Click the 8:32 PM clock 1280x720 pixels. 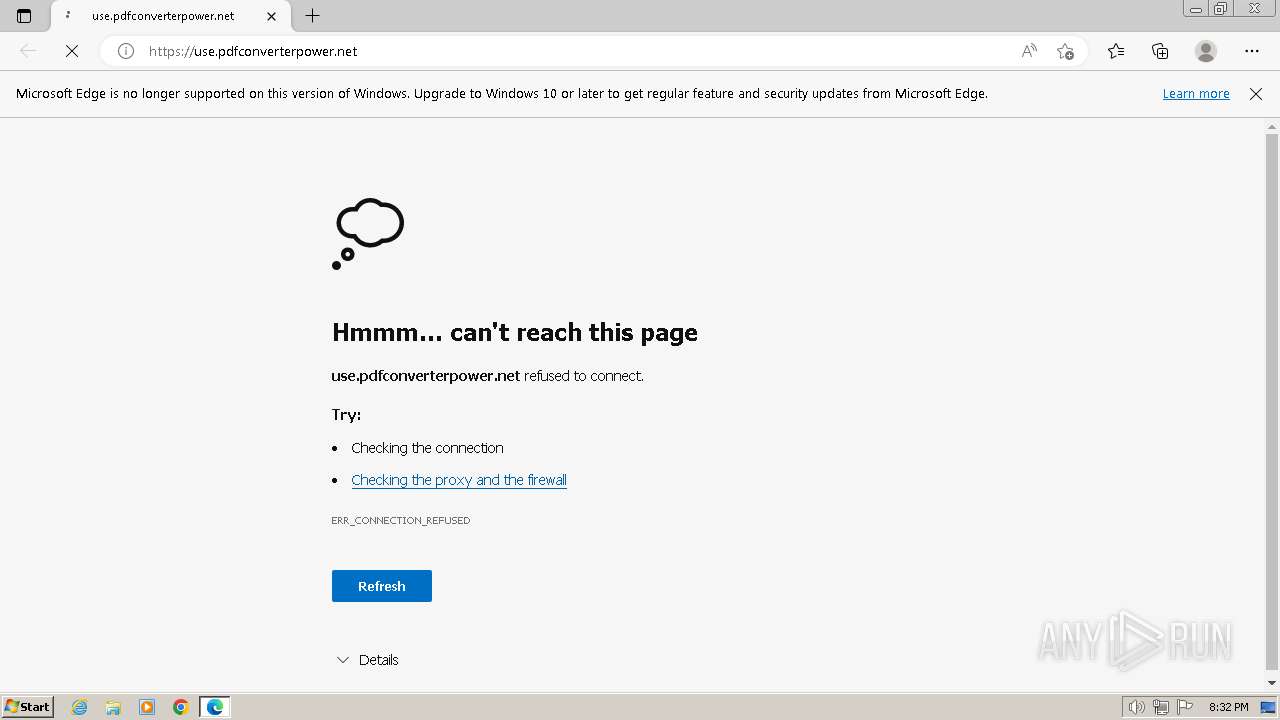point(1228,707)
